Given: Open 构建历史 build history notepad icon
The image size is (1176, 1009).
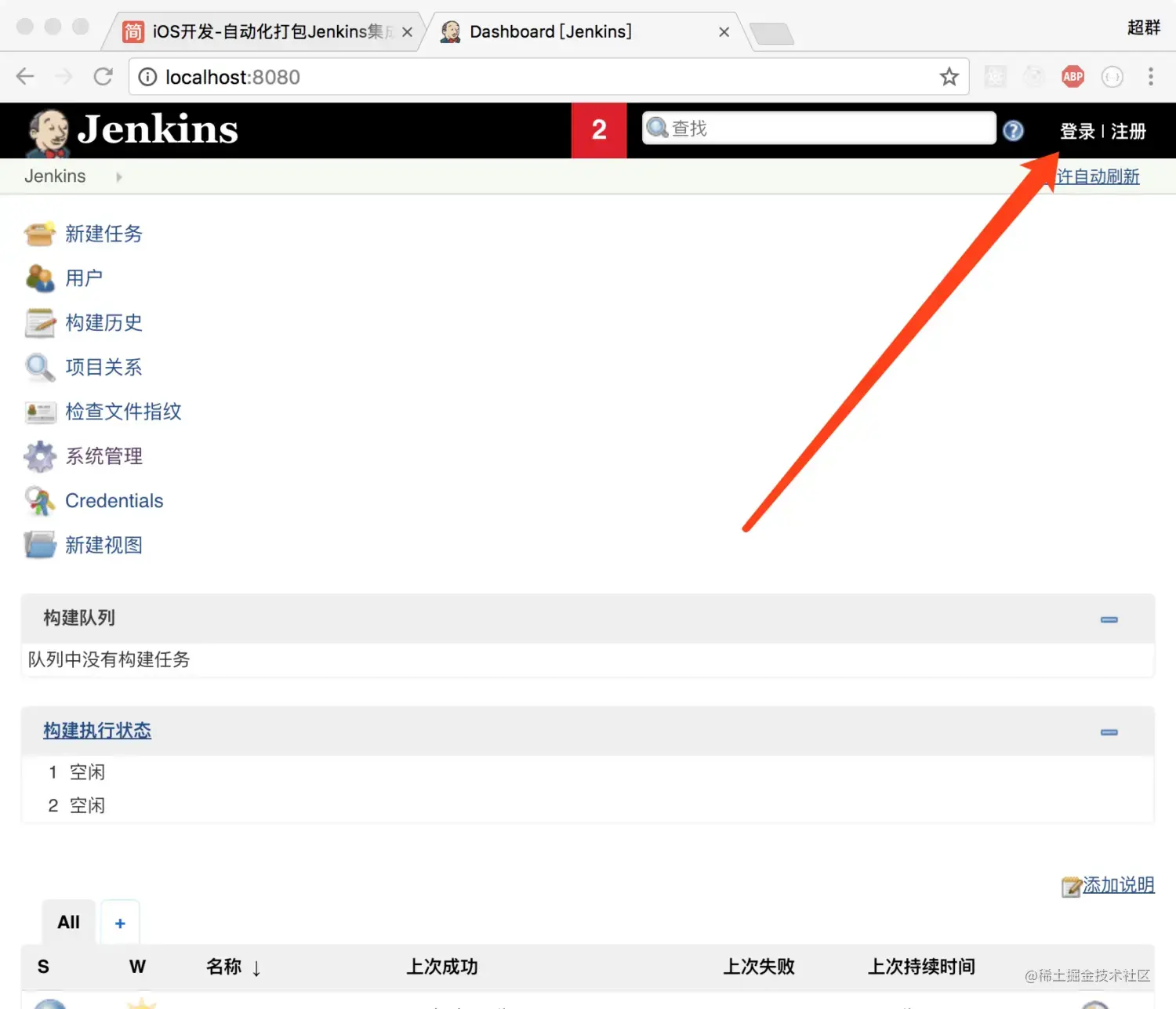Looking at the screenshot, I should pyautogui.click(x=40, y=322).
